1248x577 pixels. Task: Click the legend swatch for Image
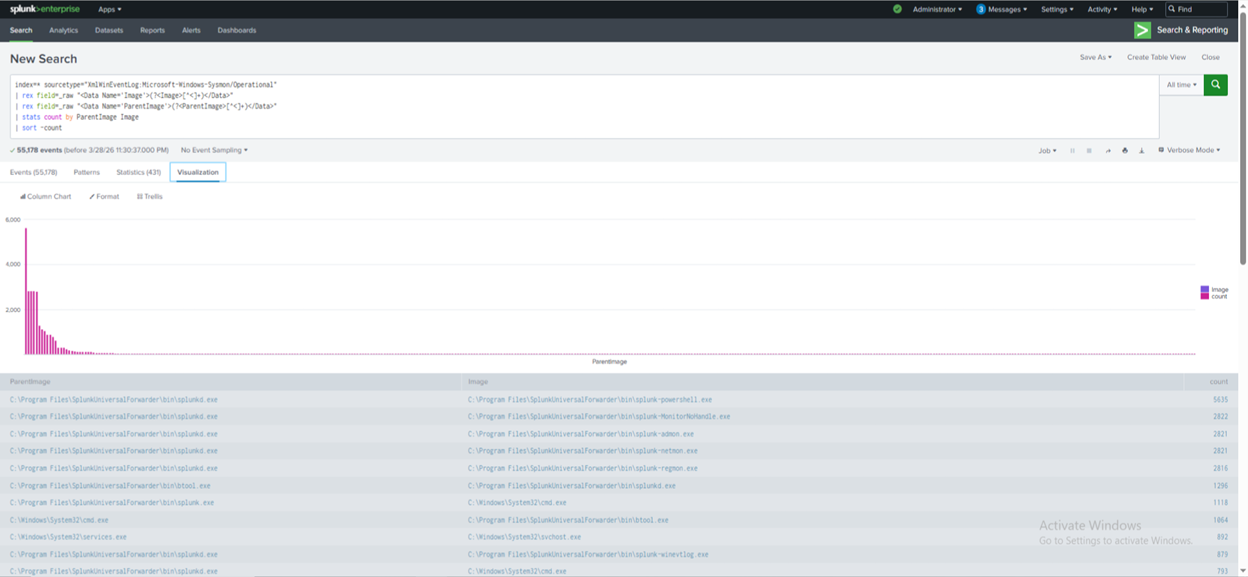click(1205, 289)
